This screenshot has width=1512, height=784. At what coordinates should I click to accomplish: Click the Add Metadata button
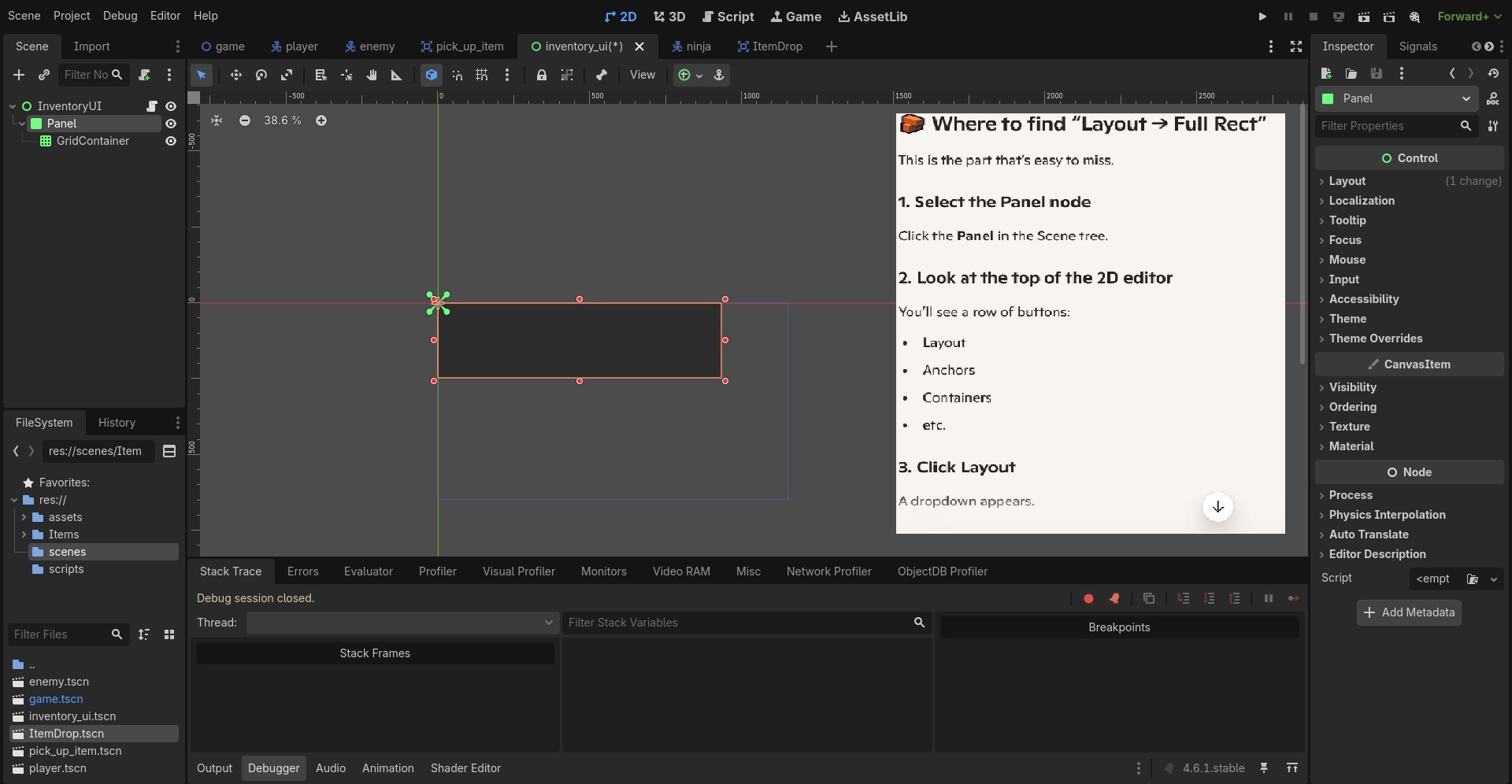pos(1409,612)
